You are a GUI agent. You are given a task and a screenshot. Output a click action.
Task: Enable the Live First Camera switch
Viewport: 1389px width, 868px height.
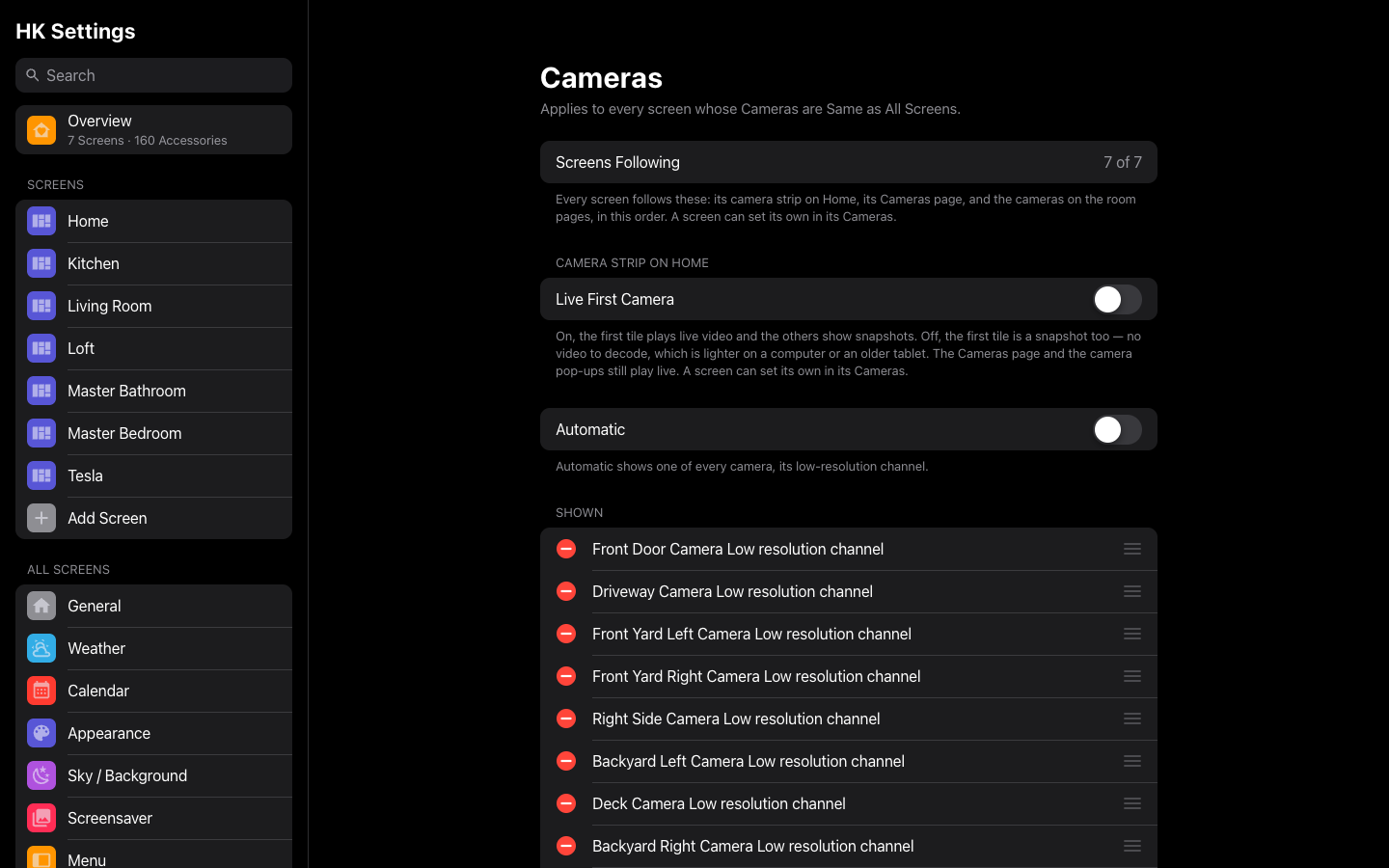(x=1117, y=299)
